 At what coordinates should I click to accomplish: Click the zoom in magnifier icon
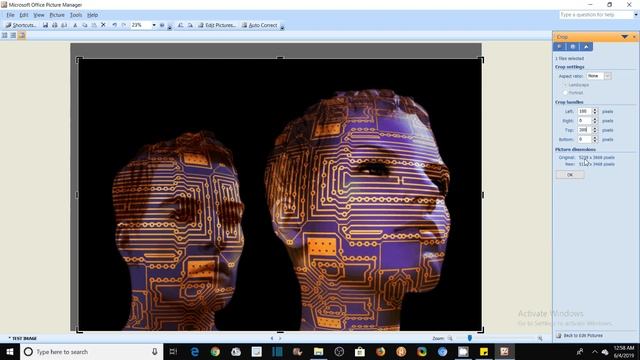tap(540, 338)
